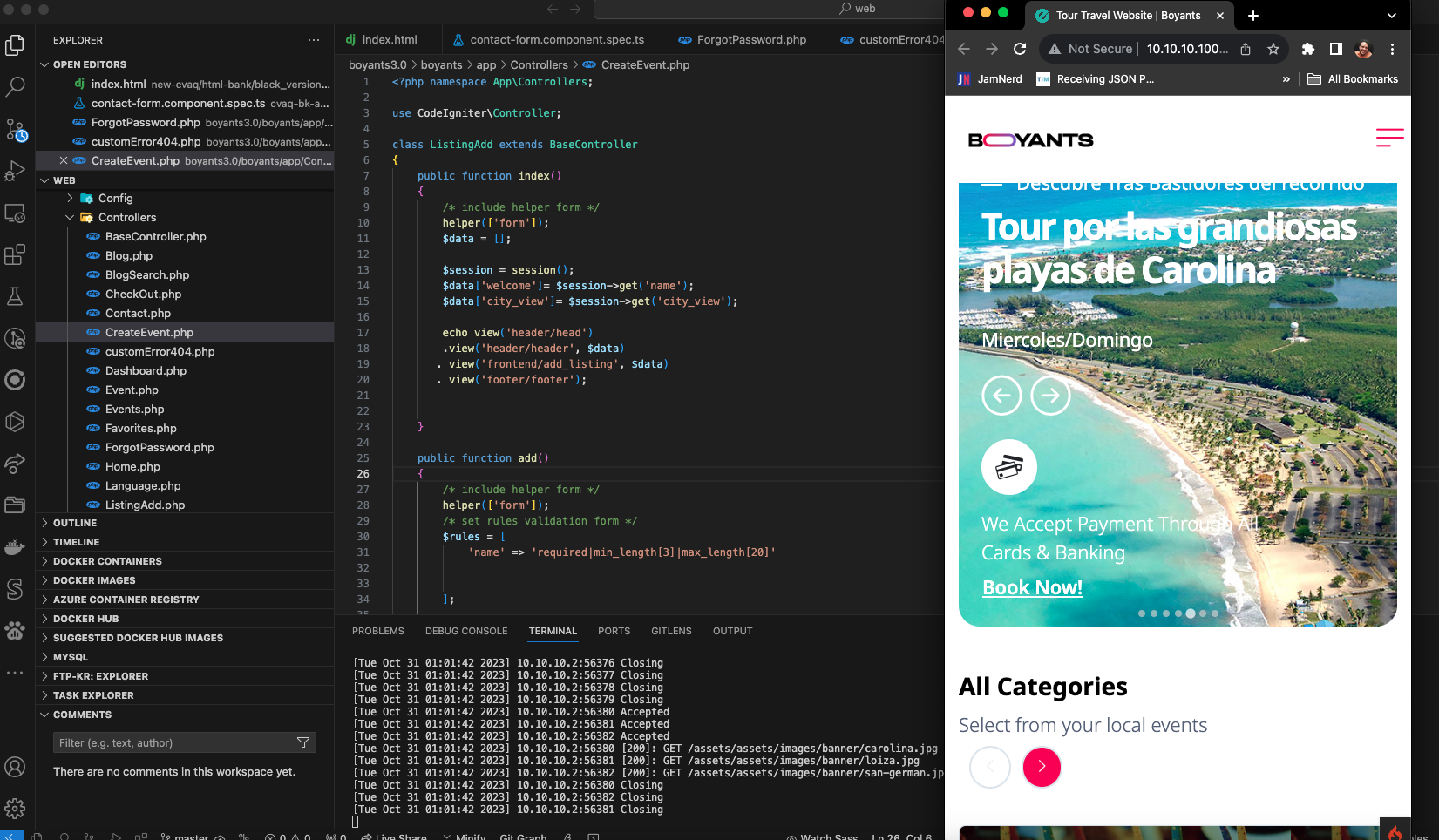Select the highlighted carousel pagination dot

pos(1191,613)
